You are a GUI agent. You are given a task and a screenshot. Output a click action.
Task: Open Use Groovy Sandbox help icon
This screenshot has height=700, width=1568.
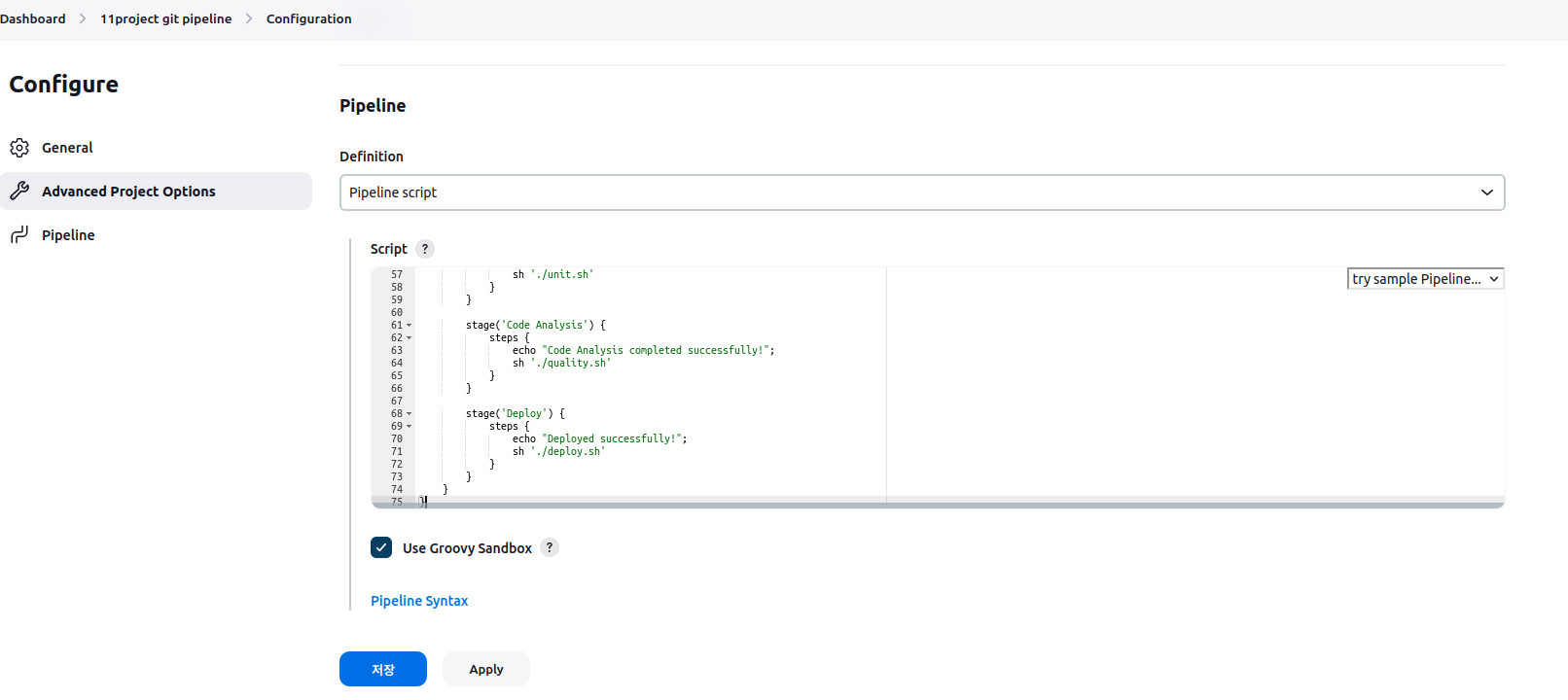[550, 547]
